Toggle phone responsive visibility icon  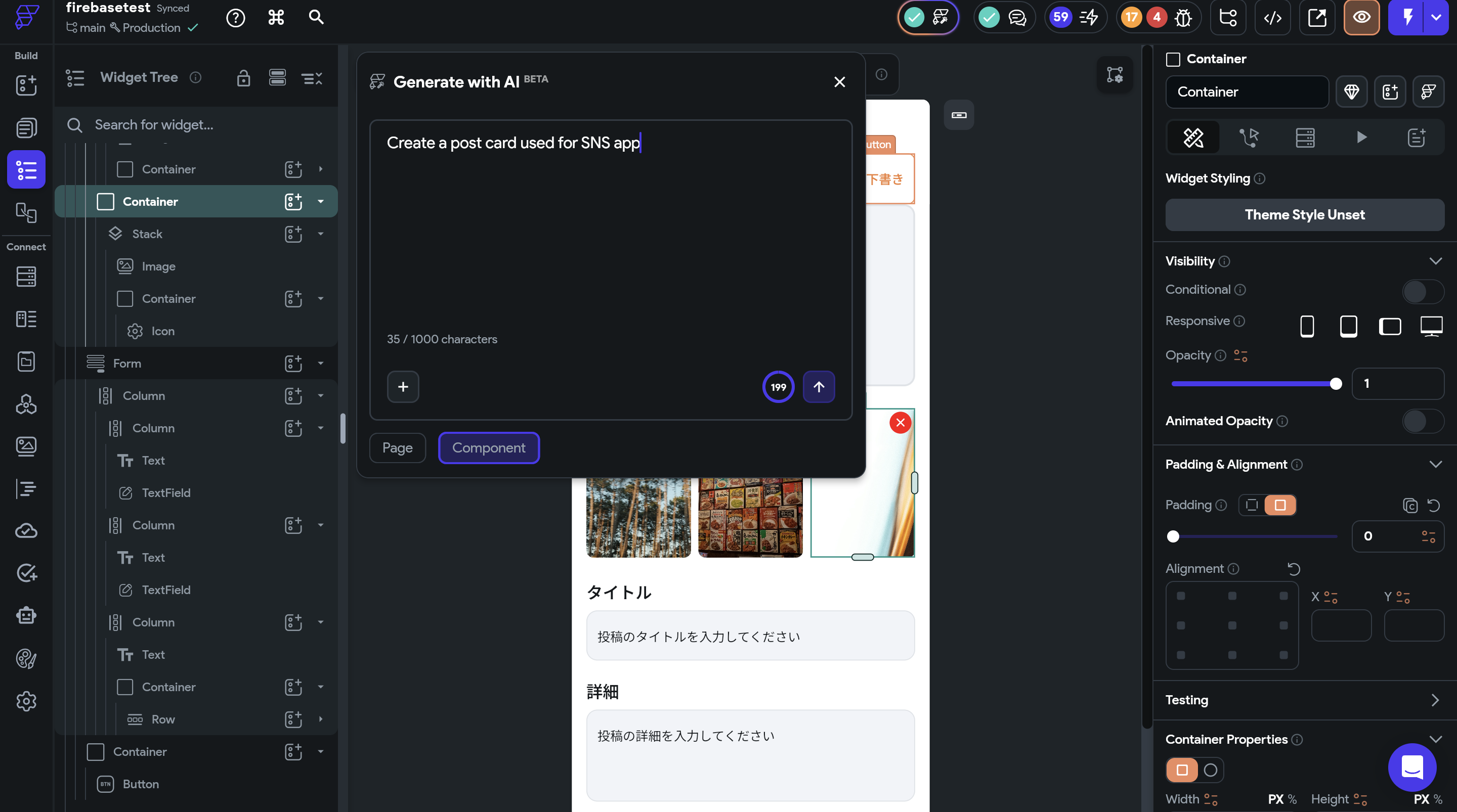point(1307,326)
